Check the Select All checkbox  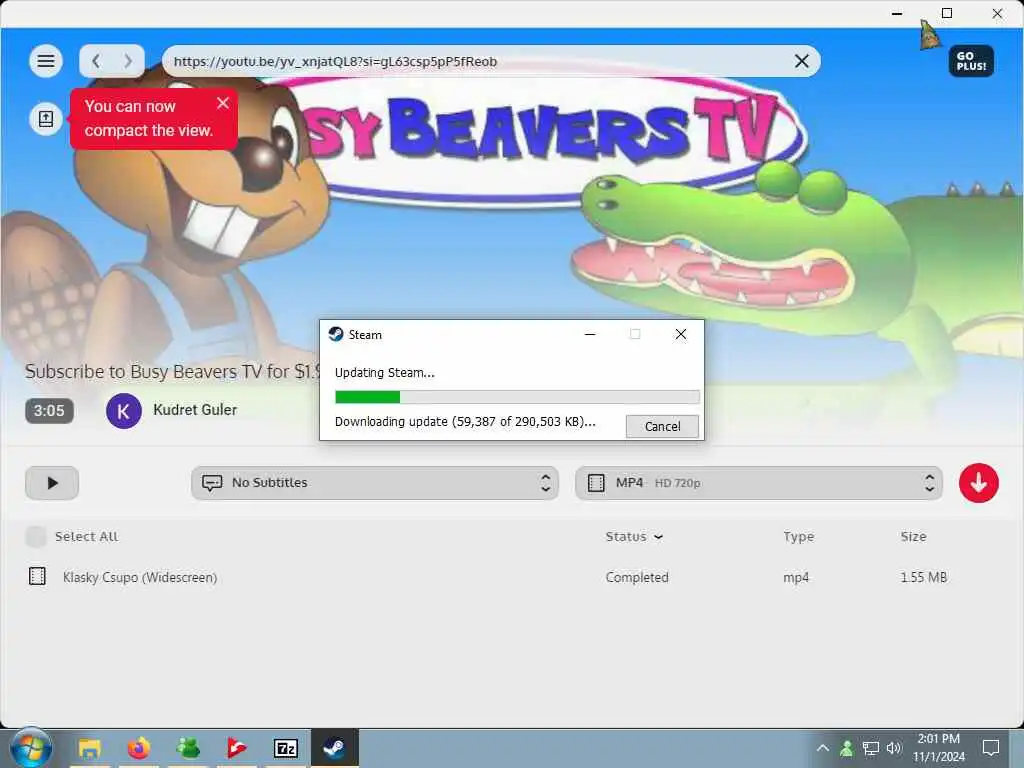point(36,537)
